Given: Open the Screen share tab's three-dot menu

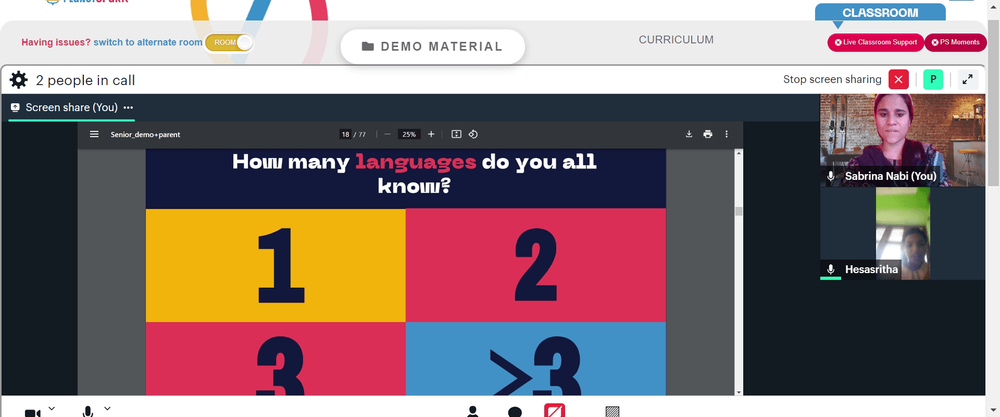Looking at the screenshot, I should (x=128, y=108).
